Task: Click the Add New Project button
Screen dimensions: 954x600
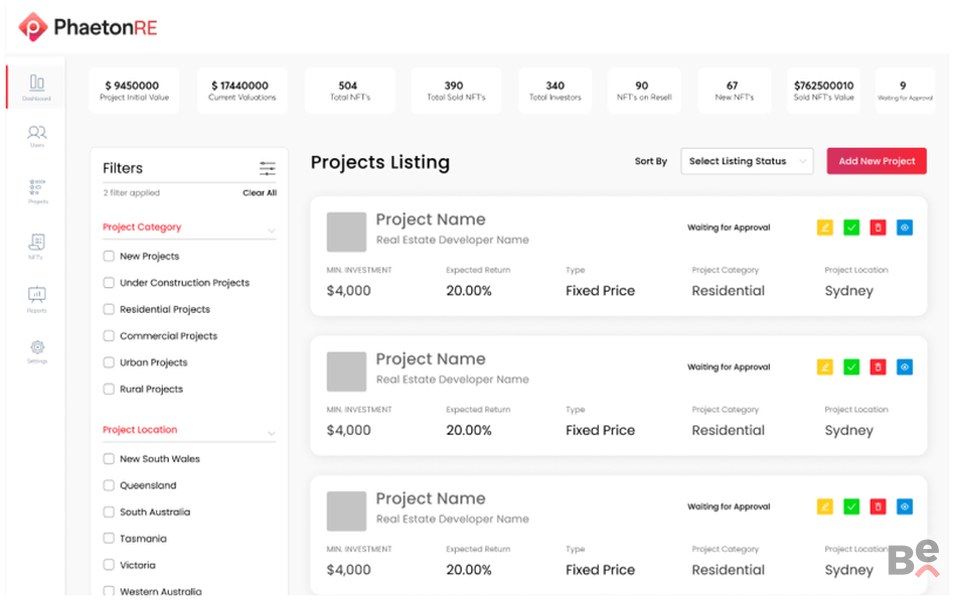Action: (876, 161)
